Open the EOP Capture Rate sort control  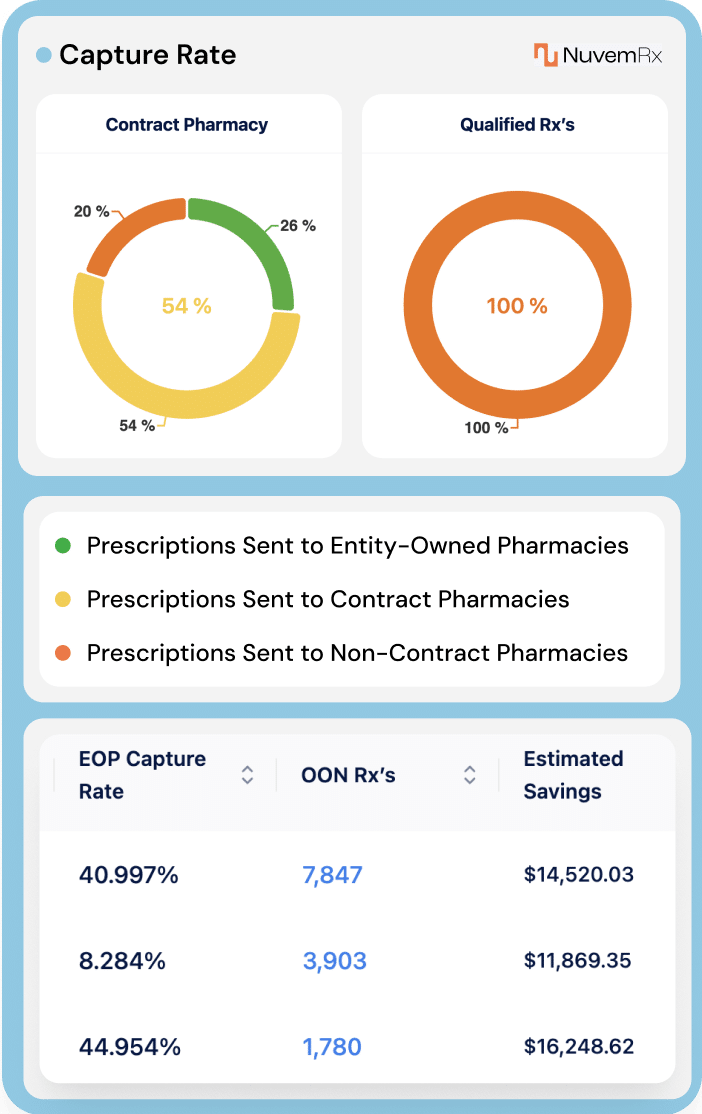pyautogui.click(x=246, y=775)
